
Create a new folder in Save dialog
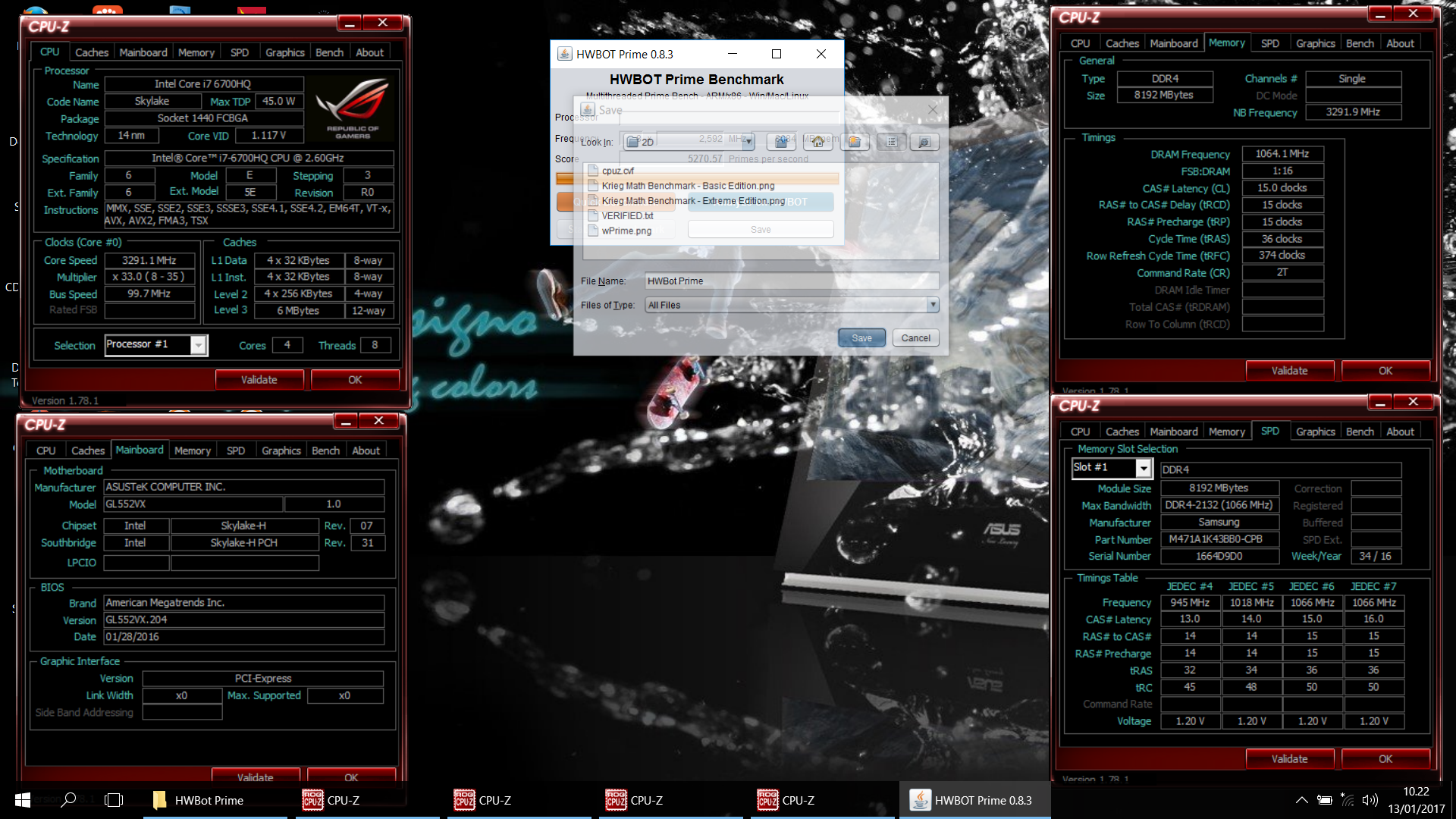(855, 142)
